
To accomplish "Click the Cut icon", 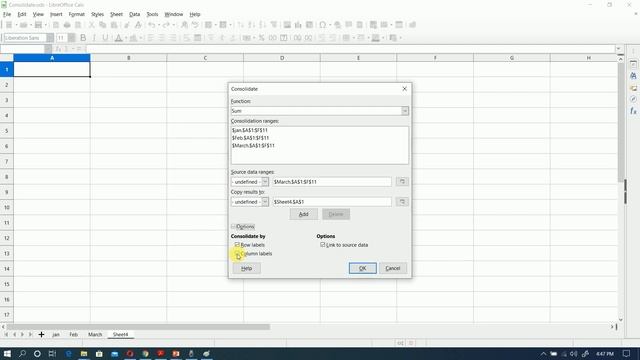I will tap(91, 25).
